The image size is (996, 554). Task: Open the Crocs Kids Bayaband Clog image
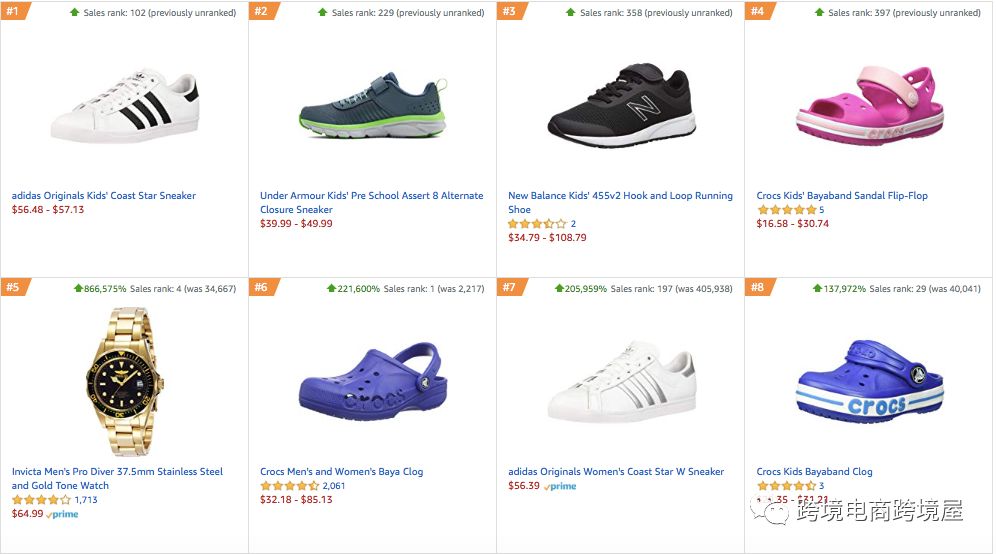(x=868, y=382)
